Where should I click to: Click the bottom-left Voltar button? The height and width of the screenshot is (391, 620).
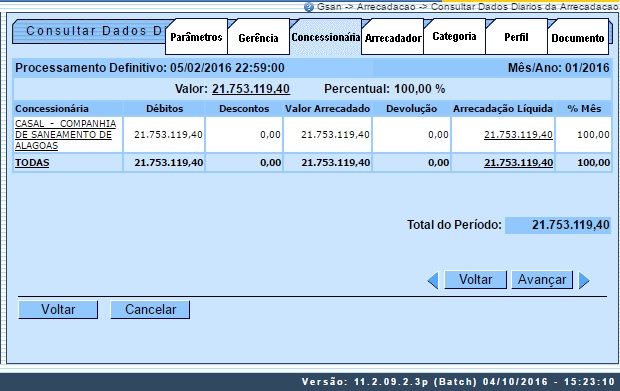58,310
